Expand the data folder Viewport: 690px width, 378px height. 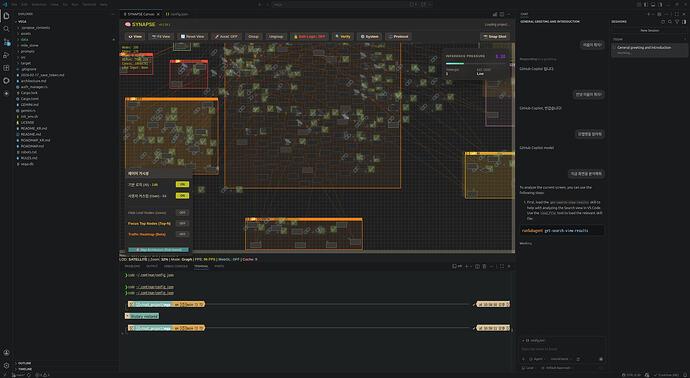(25, 40)
